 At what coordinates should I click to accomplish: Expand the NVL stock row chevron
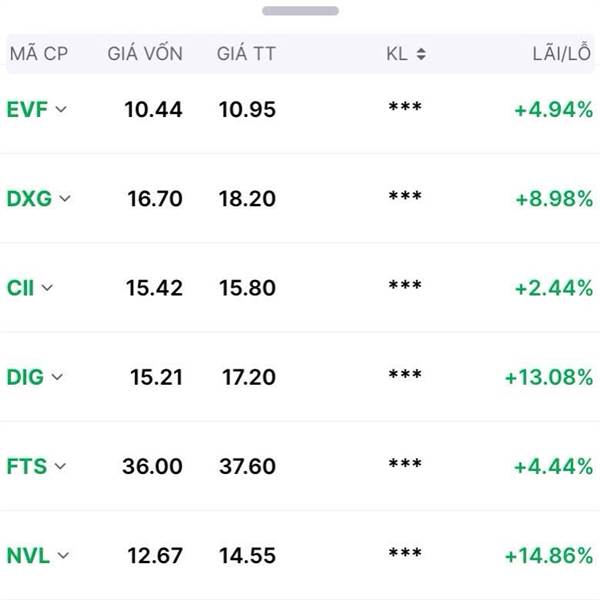(x=63, y=555)
